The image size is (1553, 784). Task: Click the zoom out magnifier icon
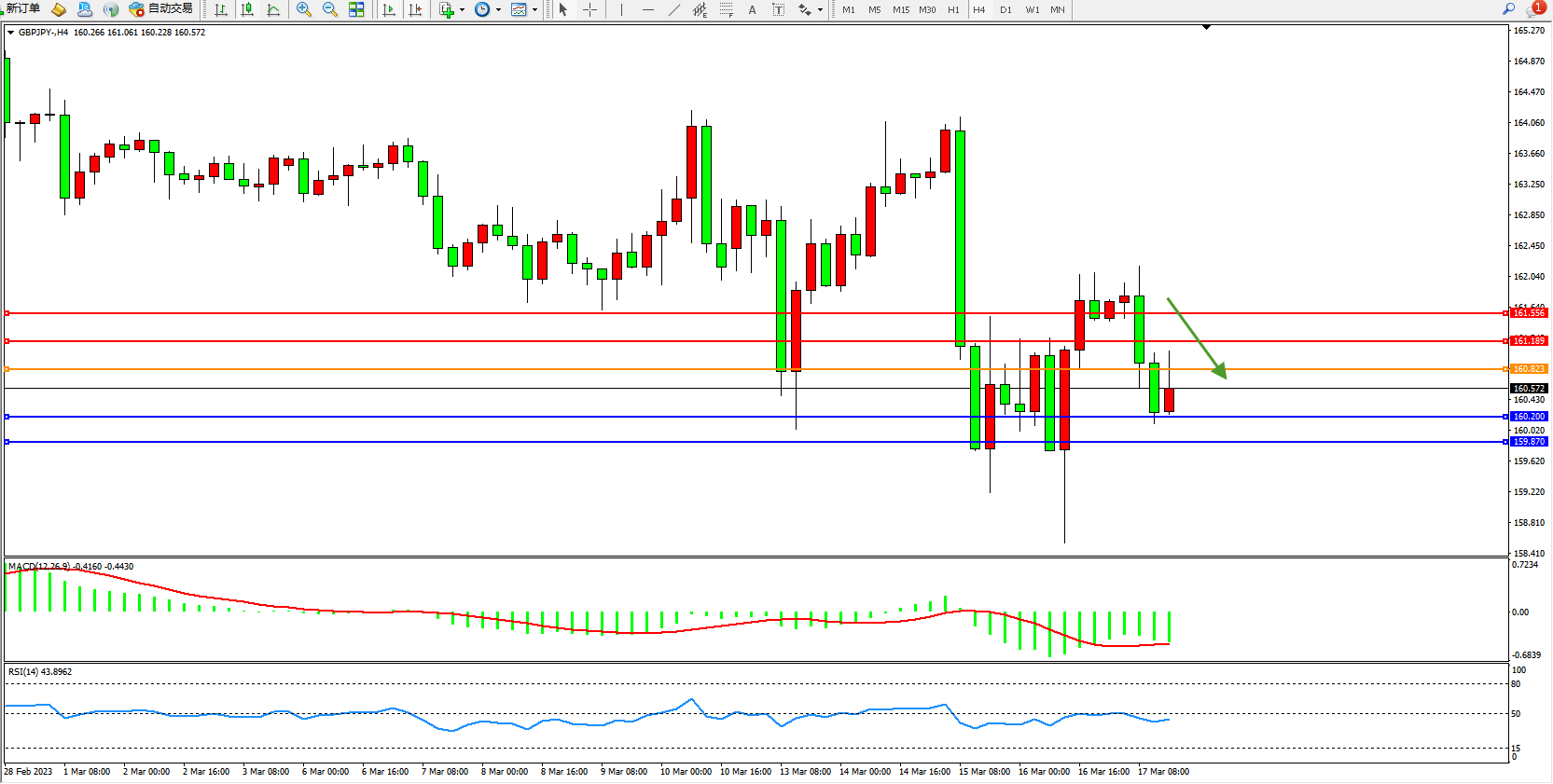coord(330,9)
